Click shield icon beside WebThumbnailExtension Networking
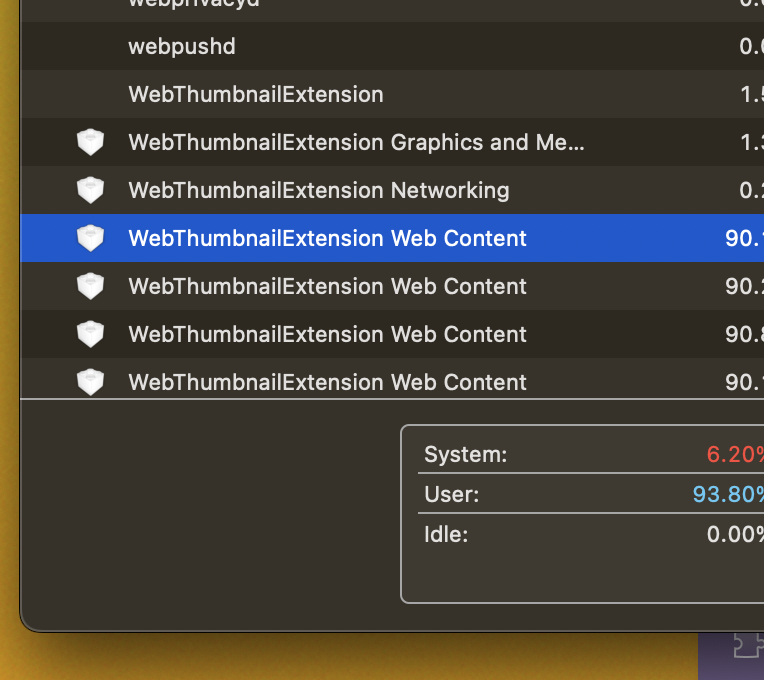This screenshot has width=764, height=680. click(x=91, y=190)
